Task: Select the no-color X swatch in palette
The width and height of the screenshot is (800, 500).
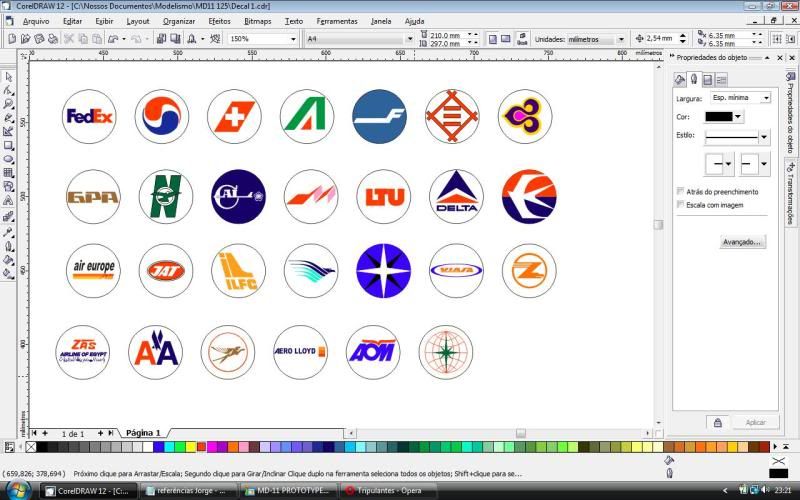Action: tap(31, 447)
